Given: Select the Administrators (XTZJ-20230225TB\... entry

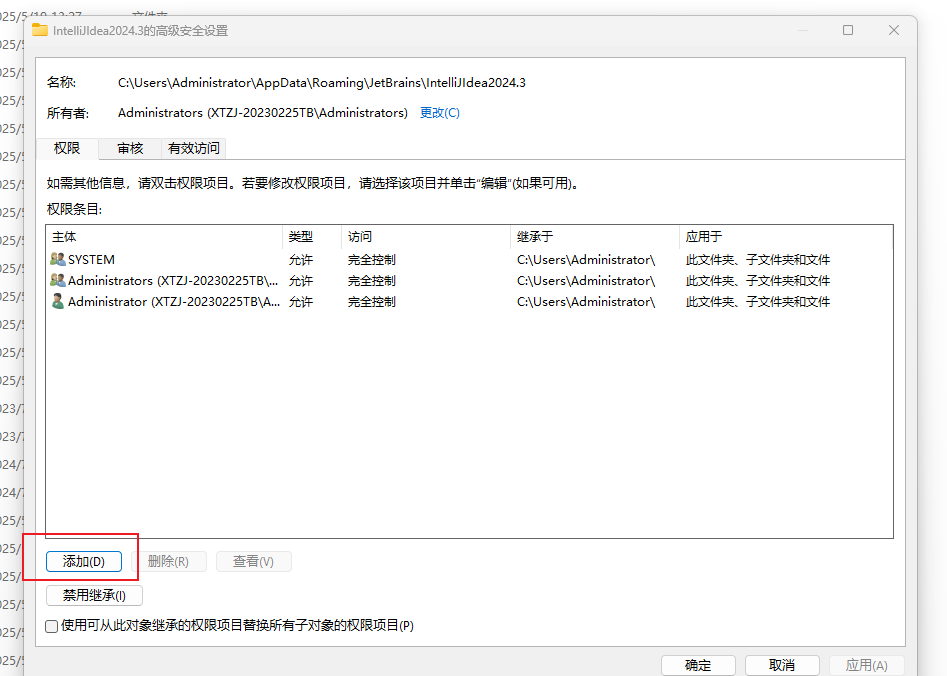Looking at the screenshot, I should 469,281.
